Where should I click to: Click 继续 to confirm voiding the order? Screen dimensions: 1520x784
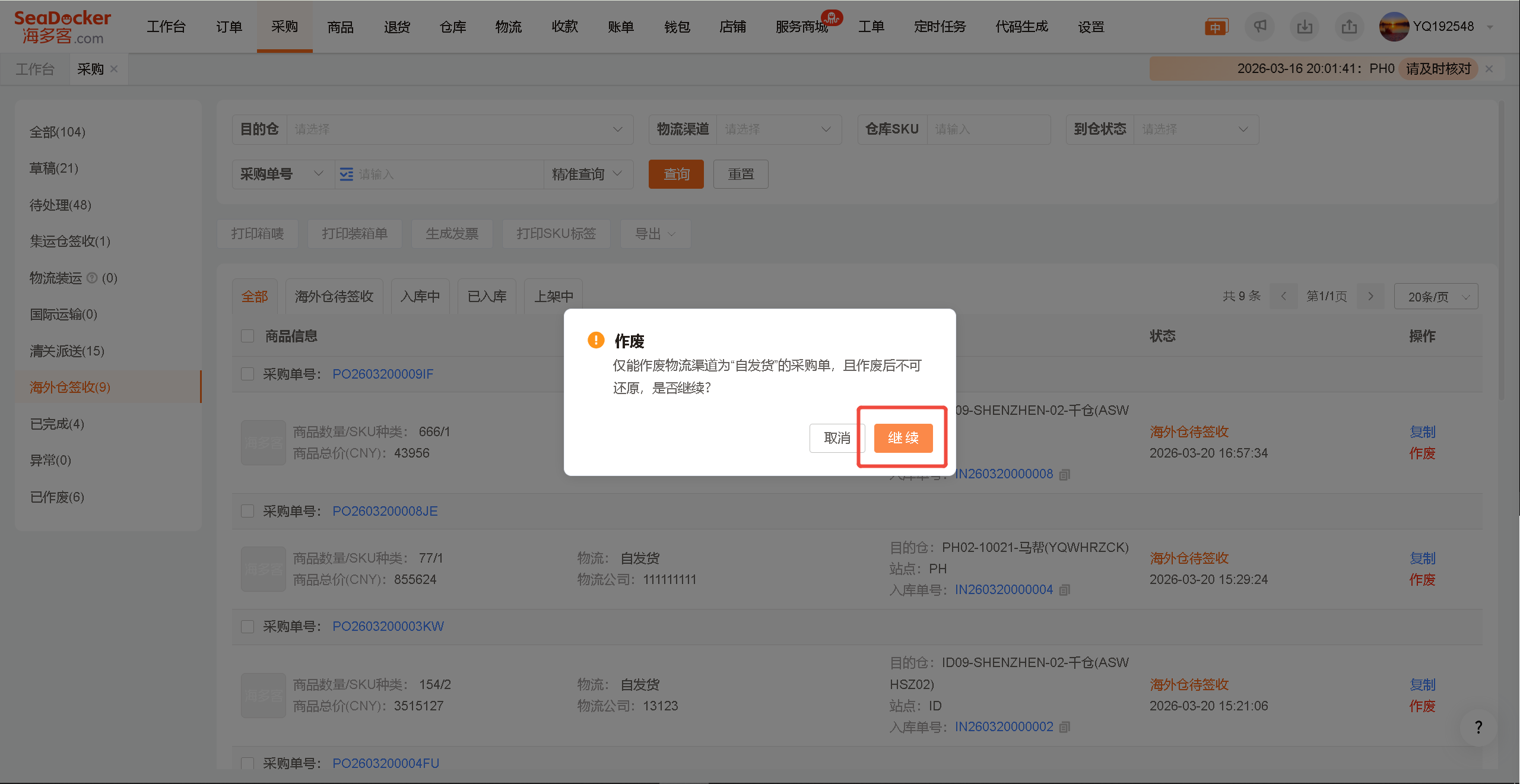pos(902,438)
